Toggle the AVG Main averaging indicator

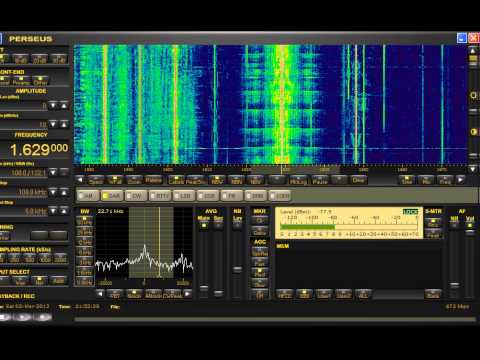[x=204, y=226]
